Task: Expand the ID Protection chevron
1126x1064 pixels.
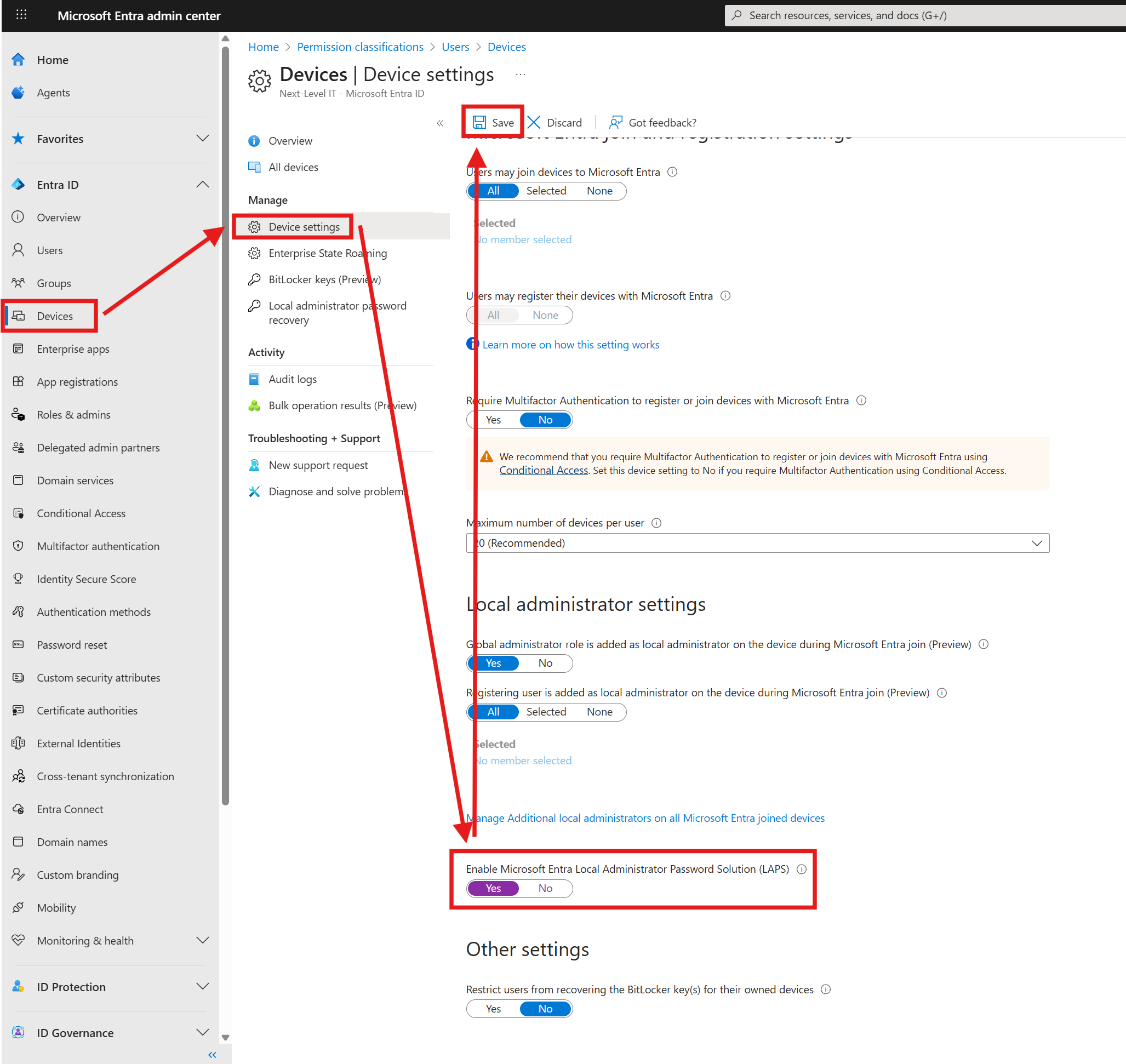Action: [203, 986]
